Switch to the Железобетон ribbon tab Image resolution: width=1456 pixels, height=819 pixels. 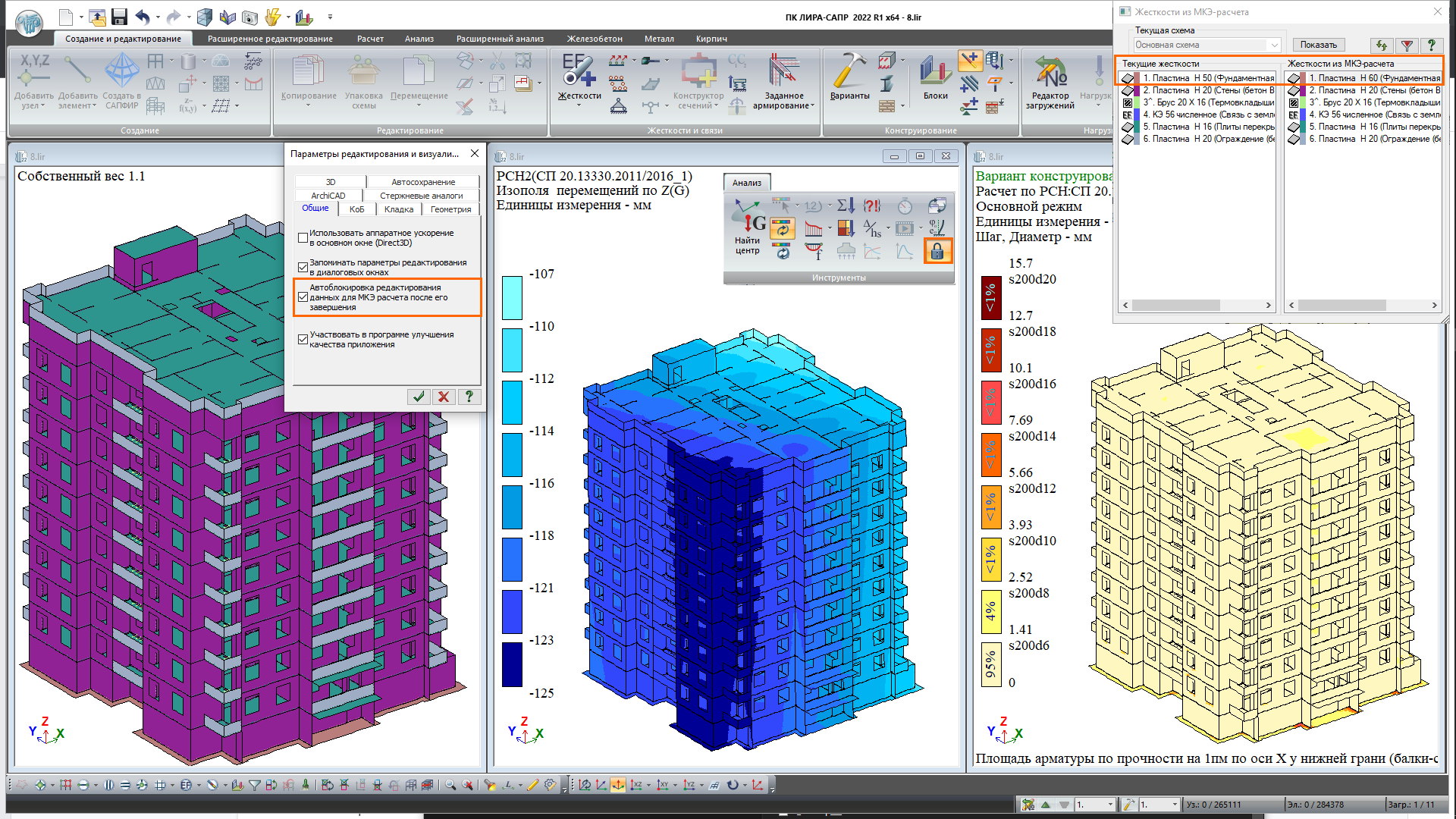(595, 39)
